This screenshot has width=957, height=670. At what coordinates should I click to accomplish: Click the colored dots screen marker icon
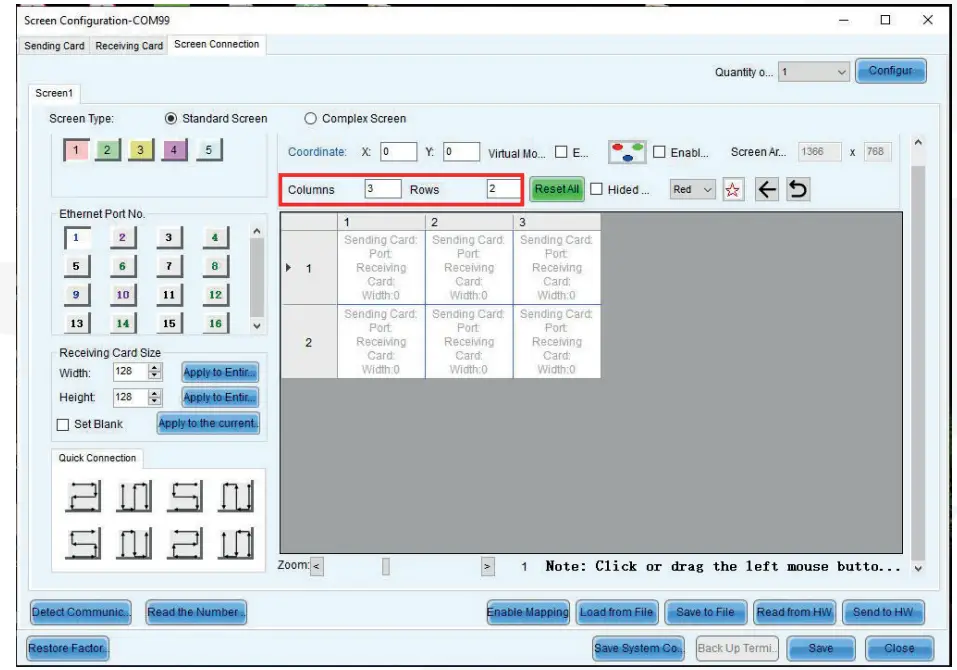tap(628, 150)
